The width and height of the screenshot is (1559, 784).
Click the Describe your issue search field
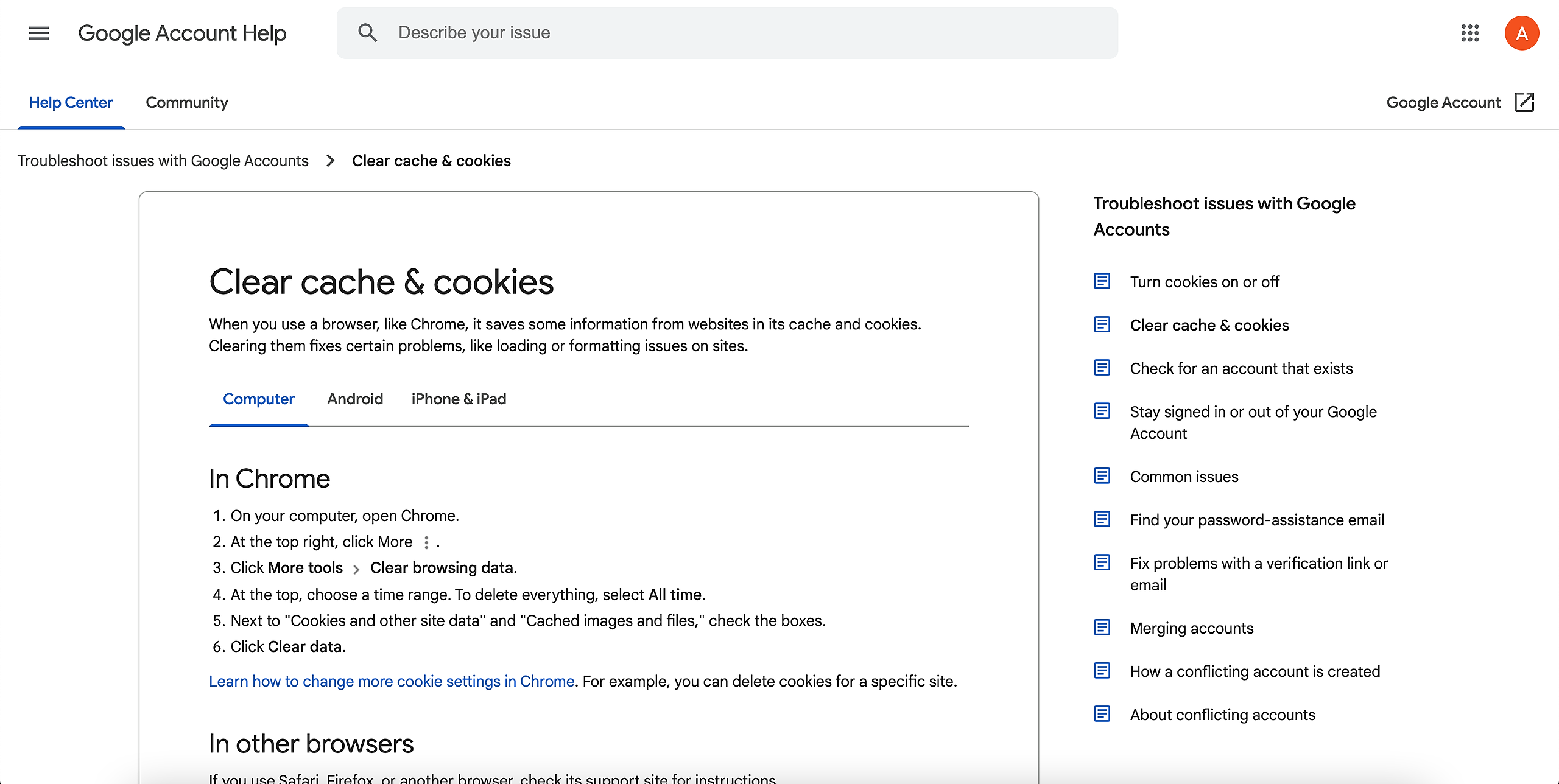[x=731, y=33]
